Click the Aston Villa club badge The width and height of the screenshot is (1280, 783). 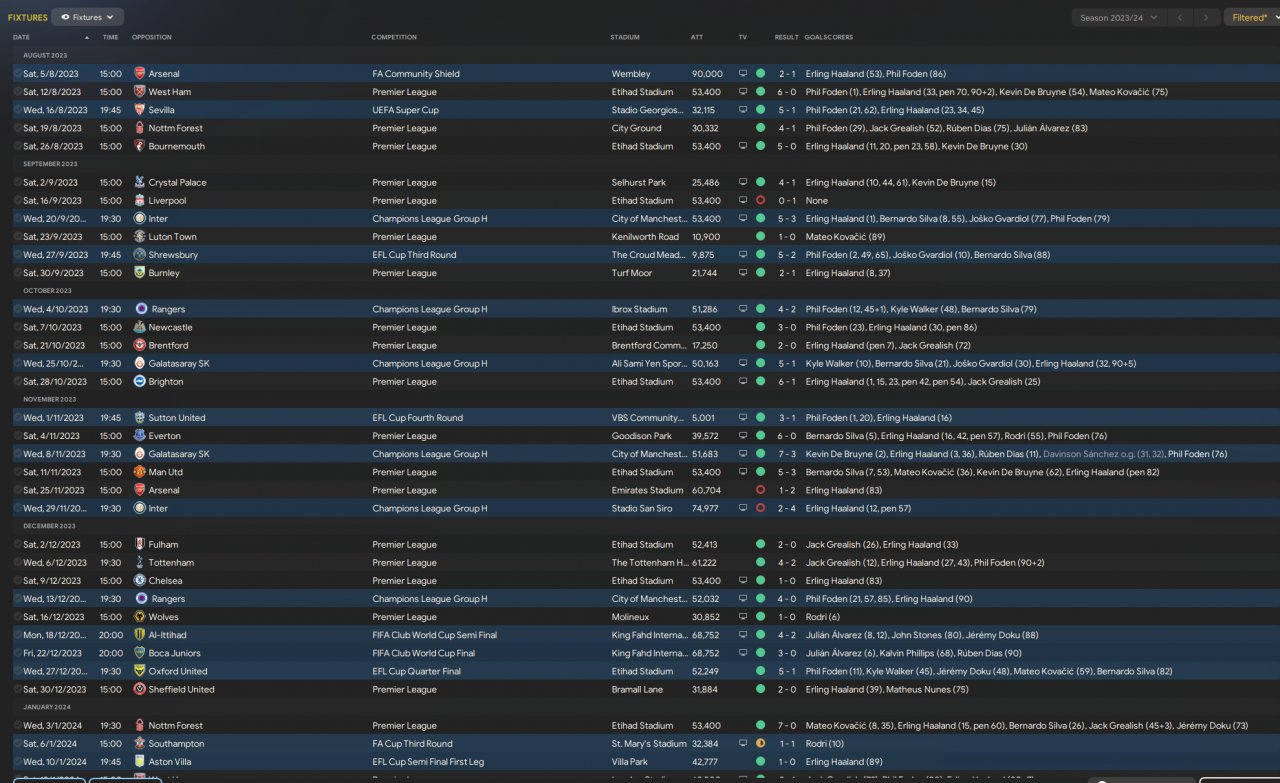pos(139,762)
